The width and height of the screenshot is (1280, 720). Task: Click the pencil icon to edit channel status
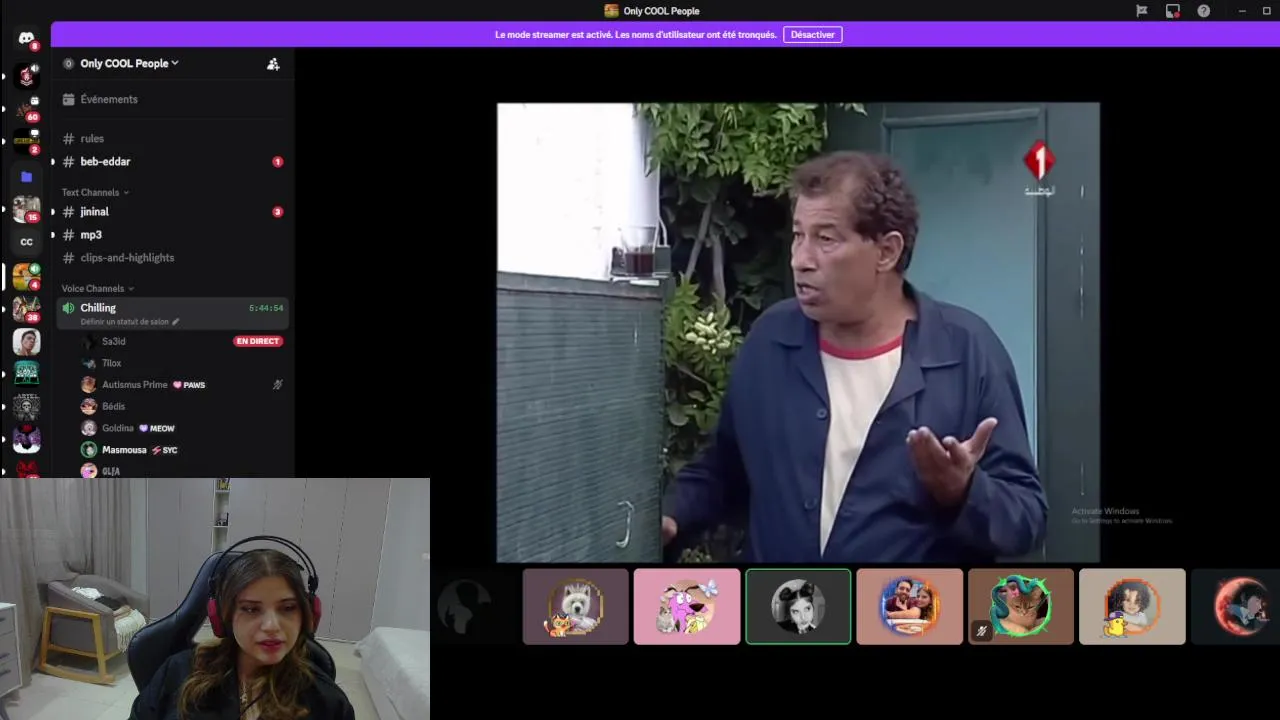coord(176,322)
